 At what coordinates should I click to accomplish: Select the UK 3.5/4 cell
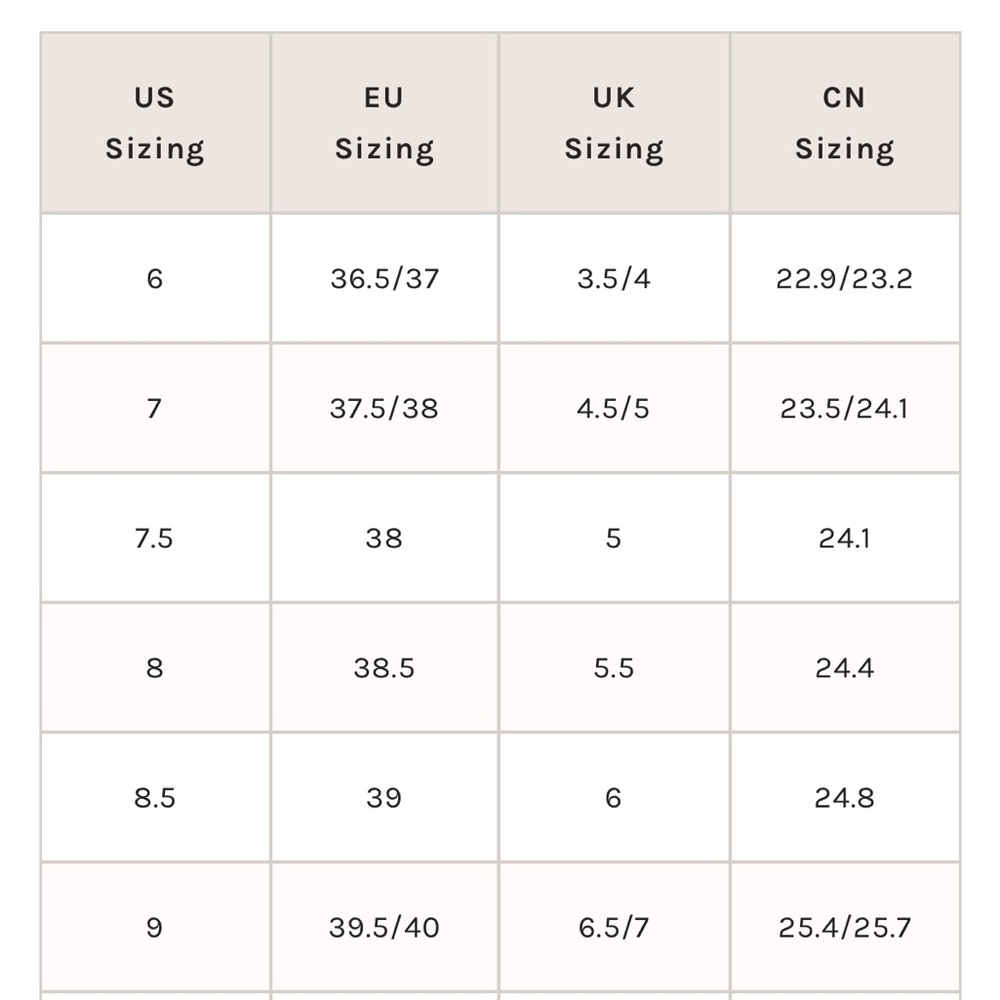coord(614,279)
